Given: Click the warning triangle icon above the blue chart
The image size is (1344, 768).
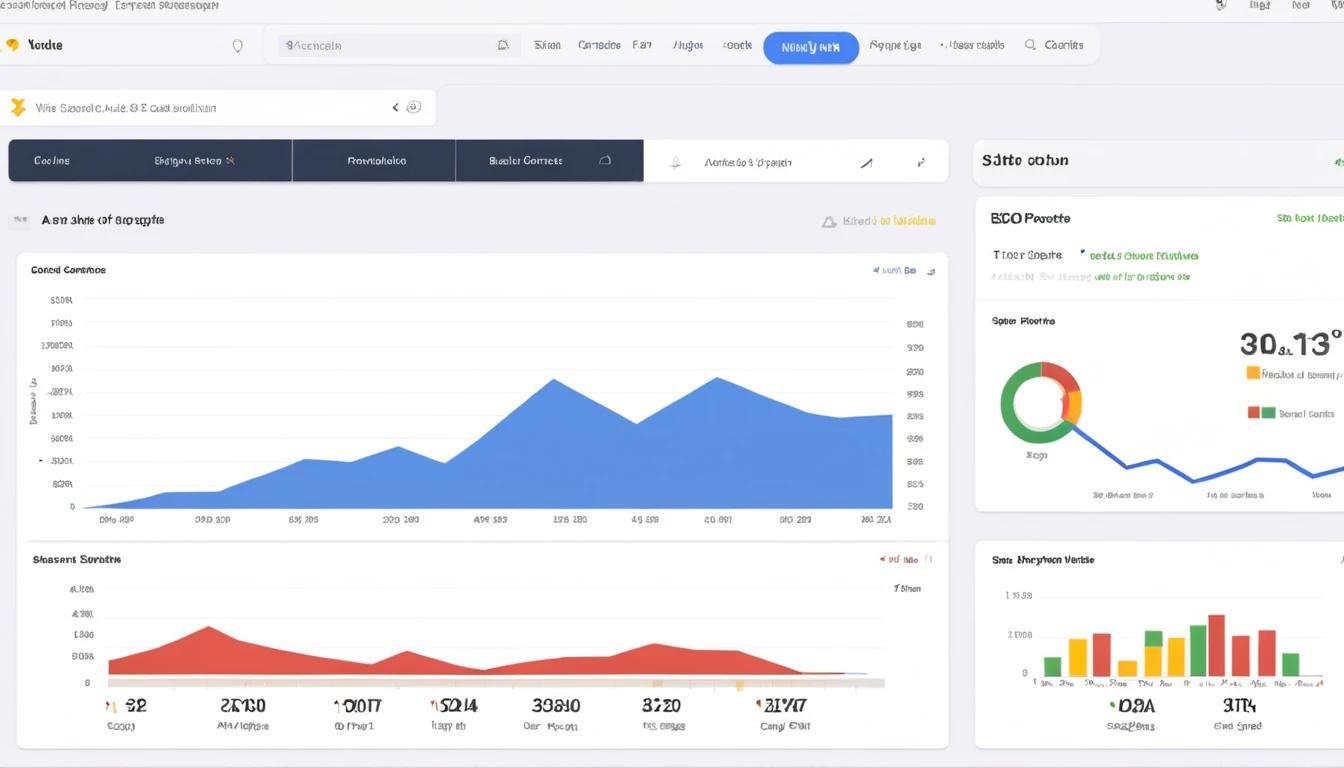Looking at the screenshot, I should click(828, 222).
